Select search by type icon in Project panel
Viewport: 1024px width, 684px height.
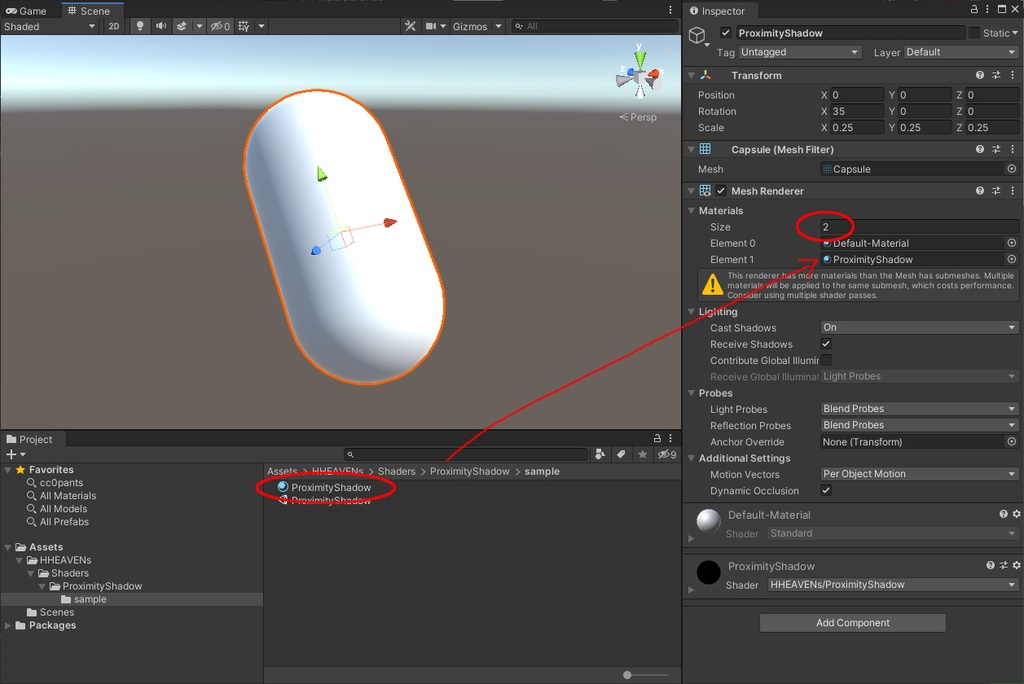[598, 453]
